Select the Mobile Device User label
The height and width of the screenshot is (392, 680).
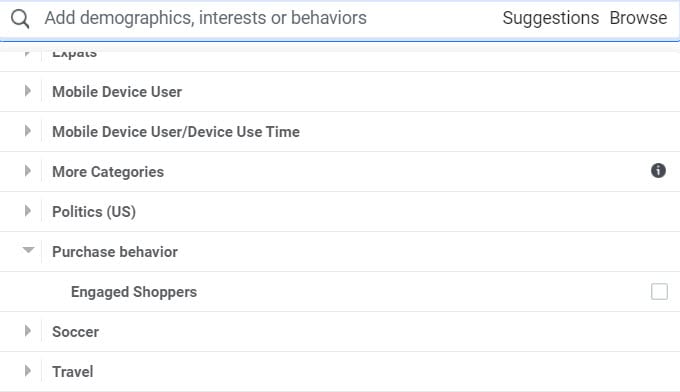pyautogui.click(x=117, y=92)
